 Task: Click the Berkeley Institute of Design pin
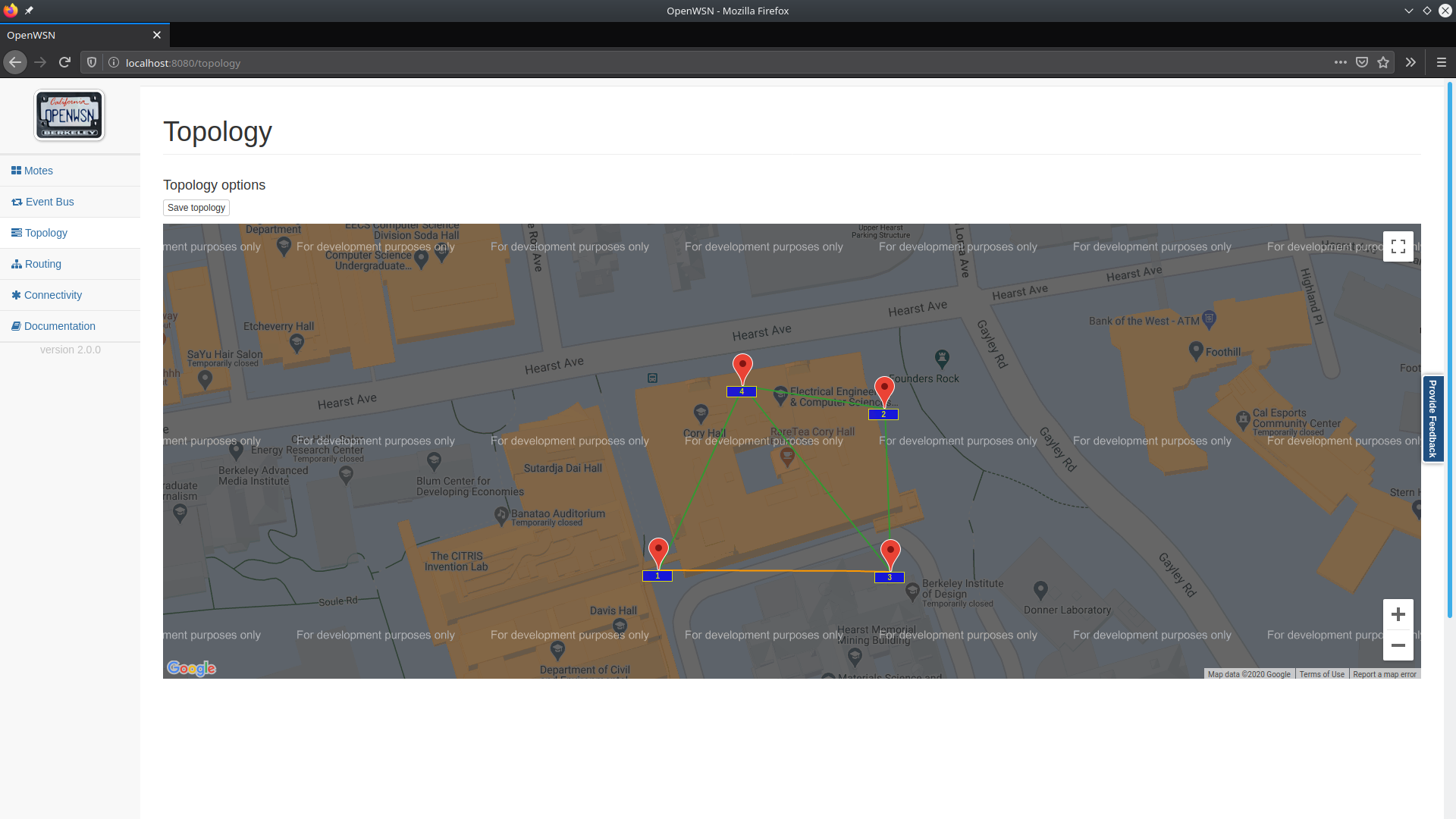point(912,593)
